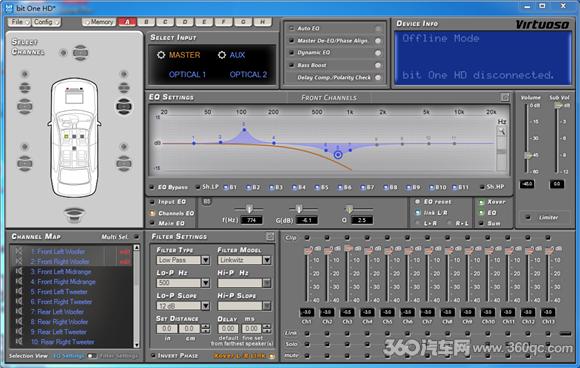This screenshot has width=580, height=368.
Task: Toggle Selection View between EQ and Filter Settings
Action: tap(91, 356)
